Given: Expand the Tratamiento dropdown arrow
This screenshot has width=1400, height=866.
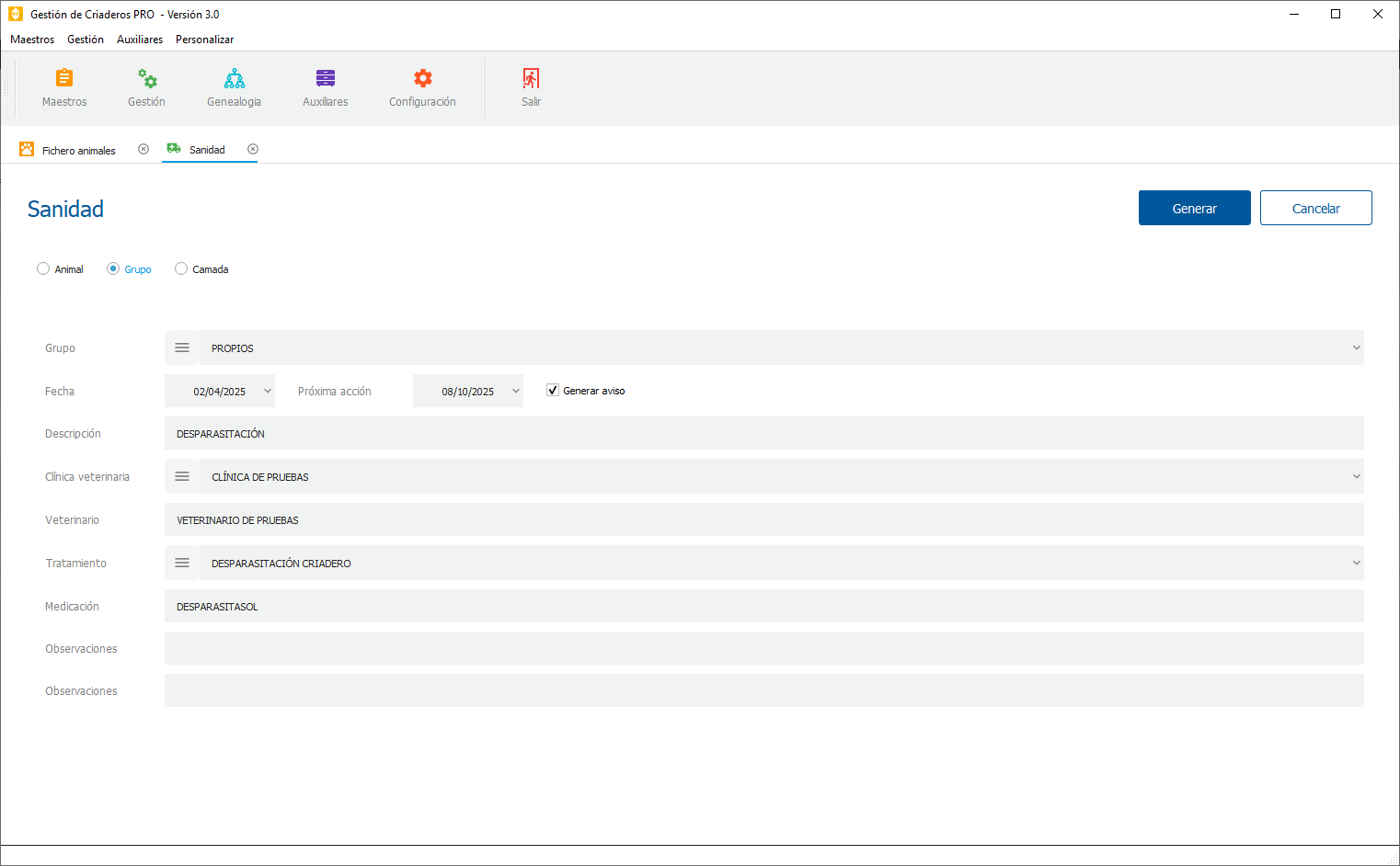Looking at the screenshot, I should click(1356, 563).
